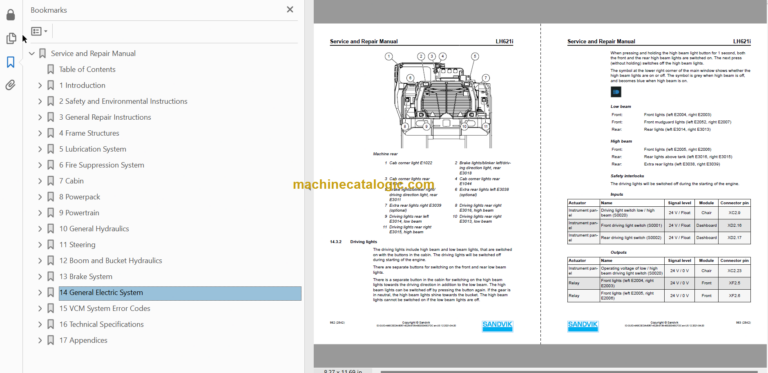Expand the 10 General Hydraulics chevron
The width and height of the screenshot is (768, 373).
click(x=40, y=229)
